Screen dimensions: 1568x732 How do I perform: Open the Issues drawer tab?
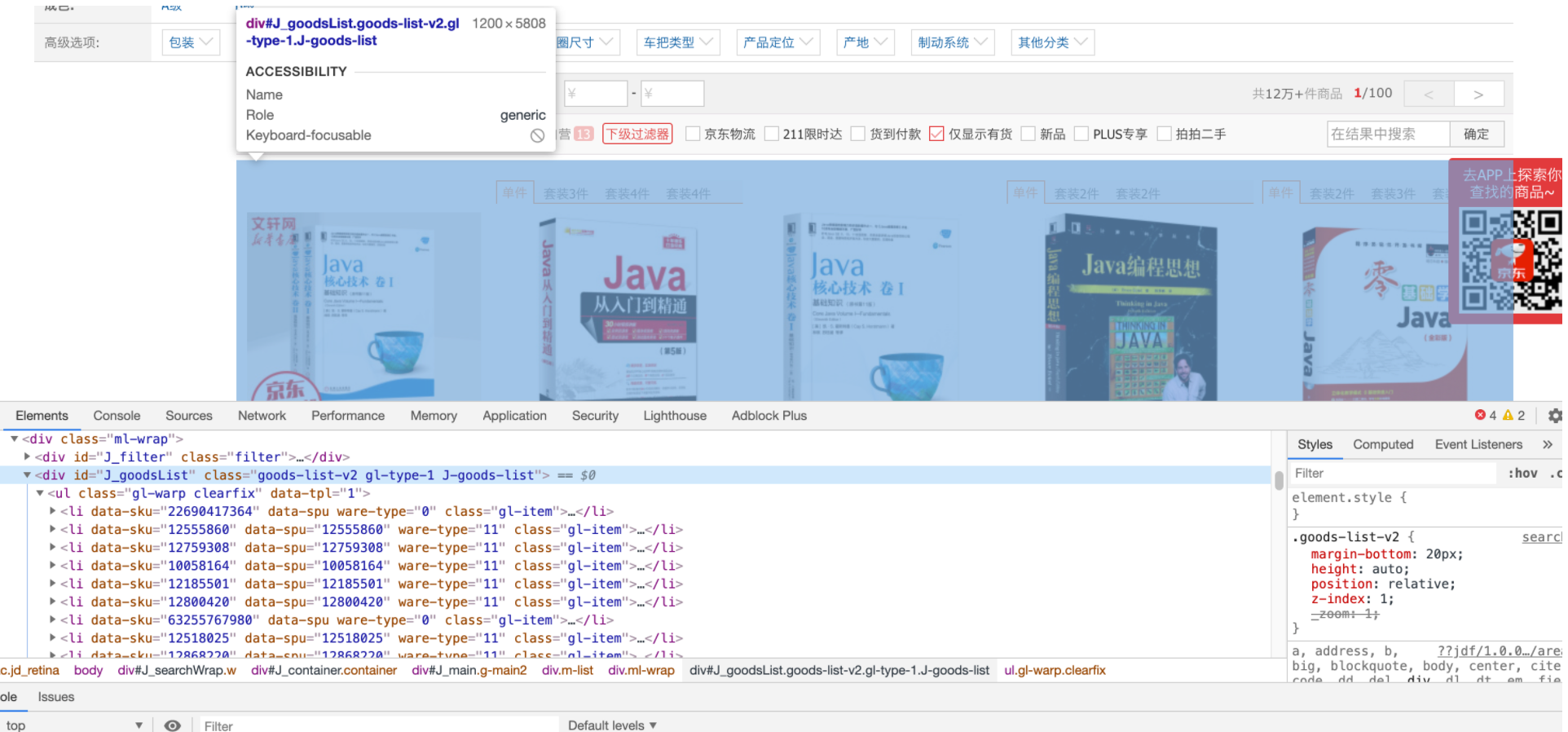point(56,697)
